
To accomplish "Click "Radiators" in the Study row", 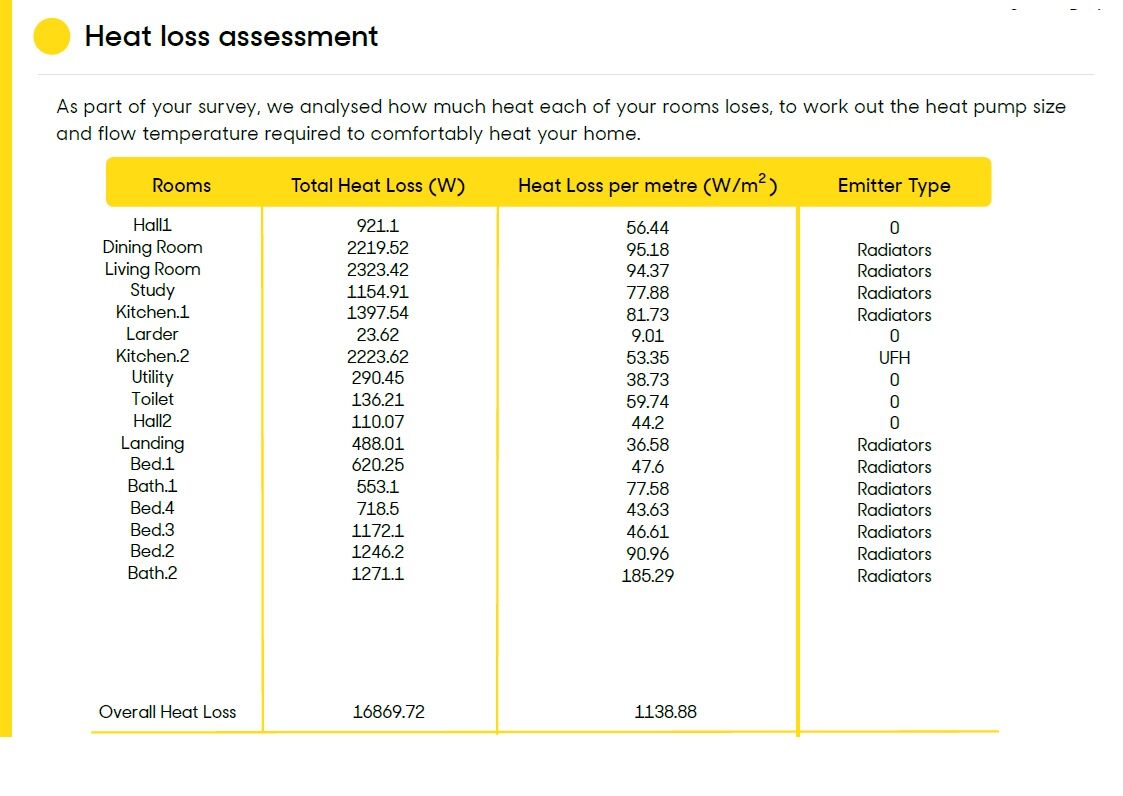I will 895,293.
